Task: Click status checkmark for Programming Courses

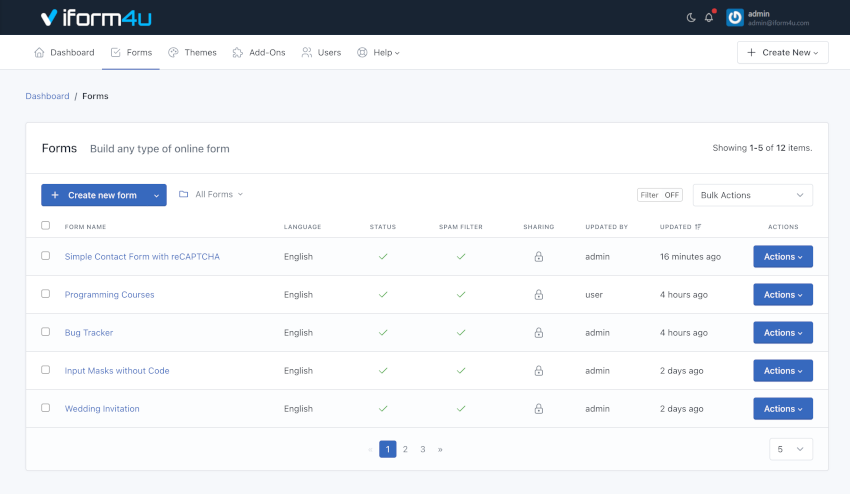Action: 382,295
